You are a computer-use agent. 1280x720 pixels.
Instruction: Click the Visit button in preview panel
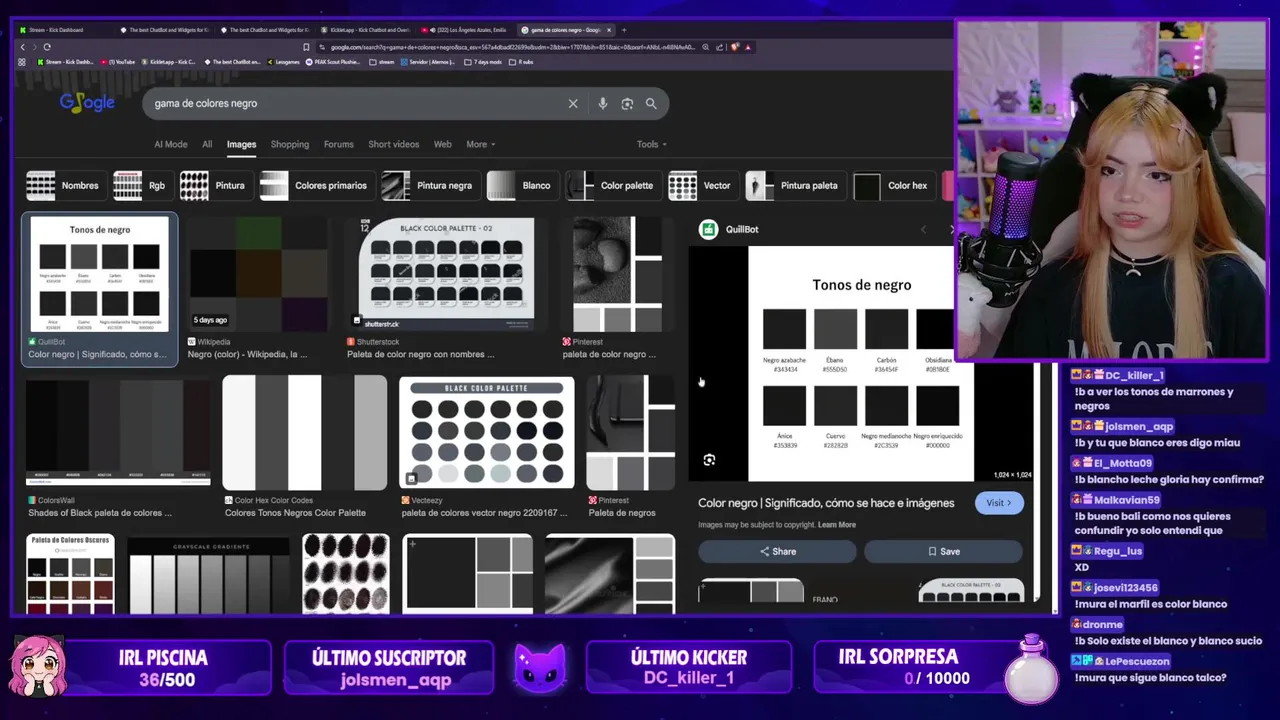999,503
